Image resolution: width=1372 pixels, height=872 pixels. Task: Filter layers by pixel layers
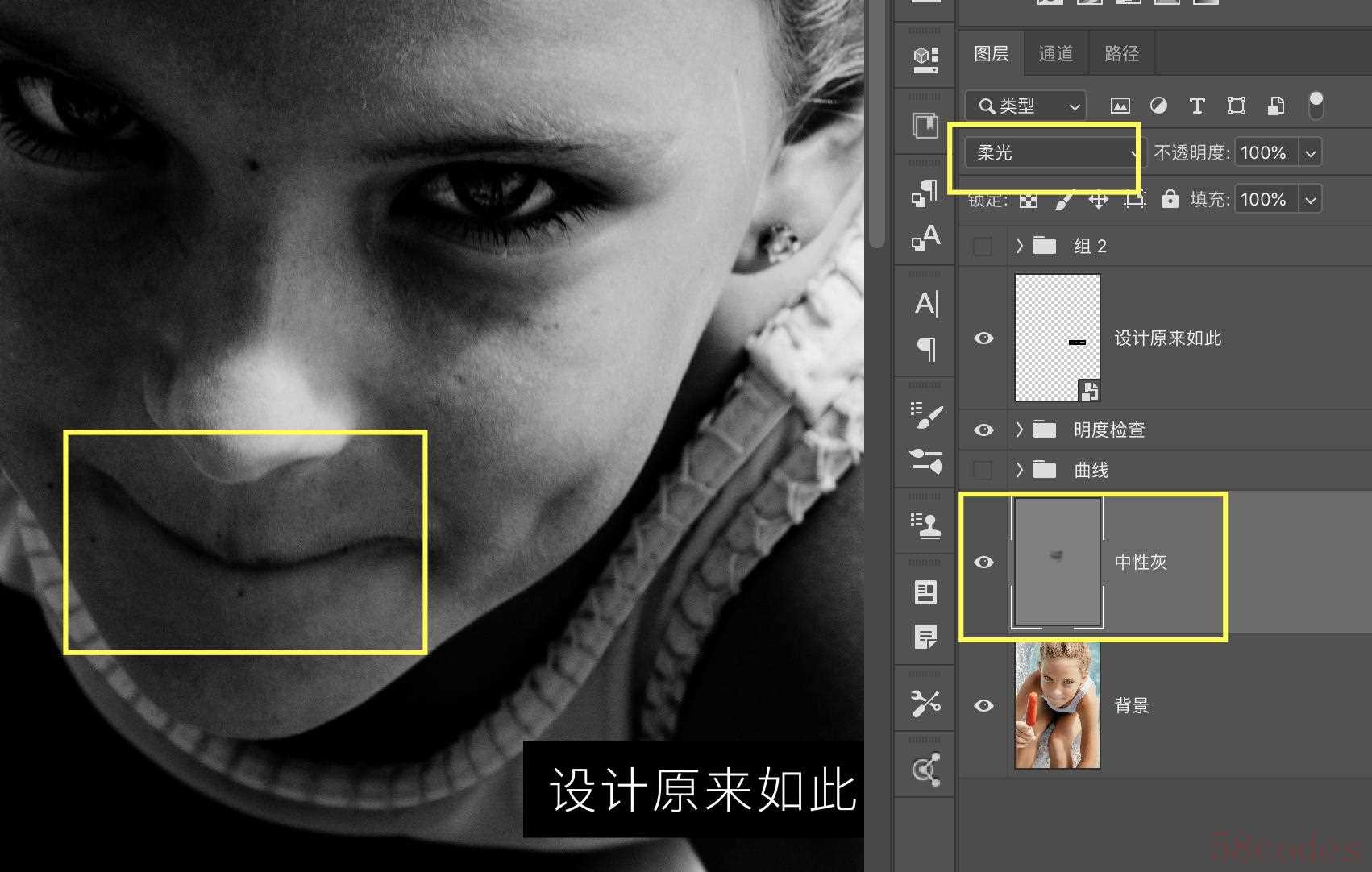[1120, 106]
